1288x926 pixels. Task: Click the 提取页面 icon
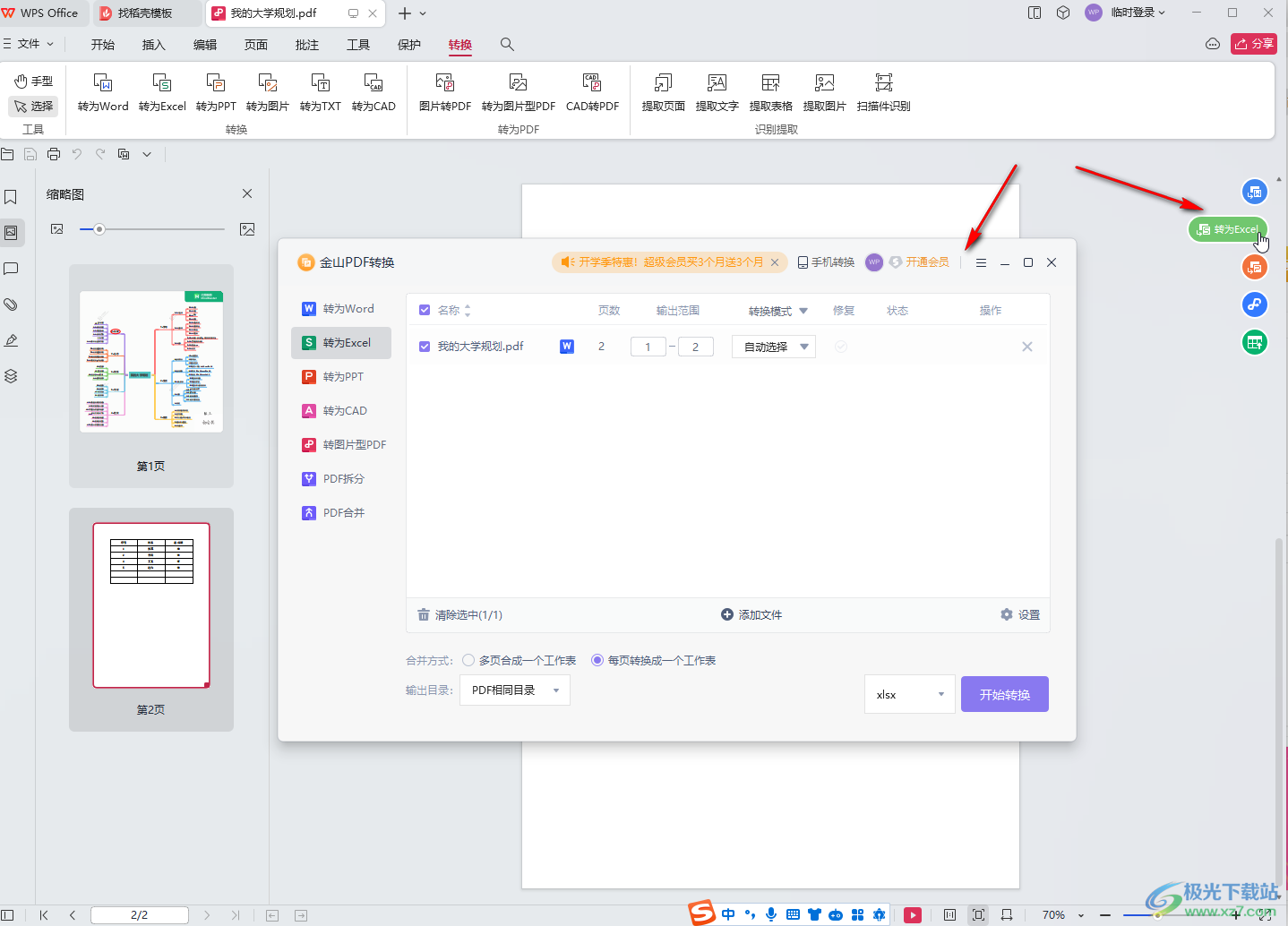tap(663, 93)
